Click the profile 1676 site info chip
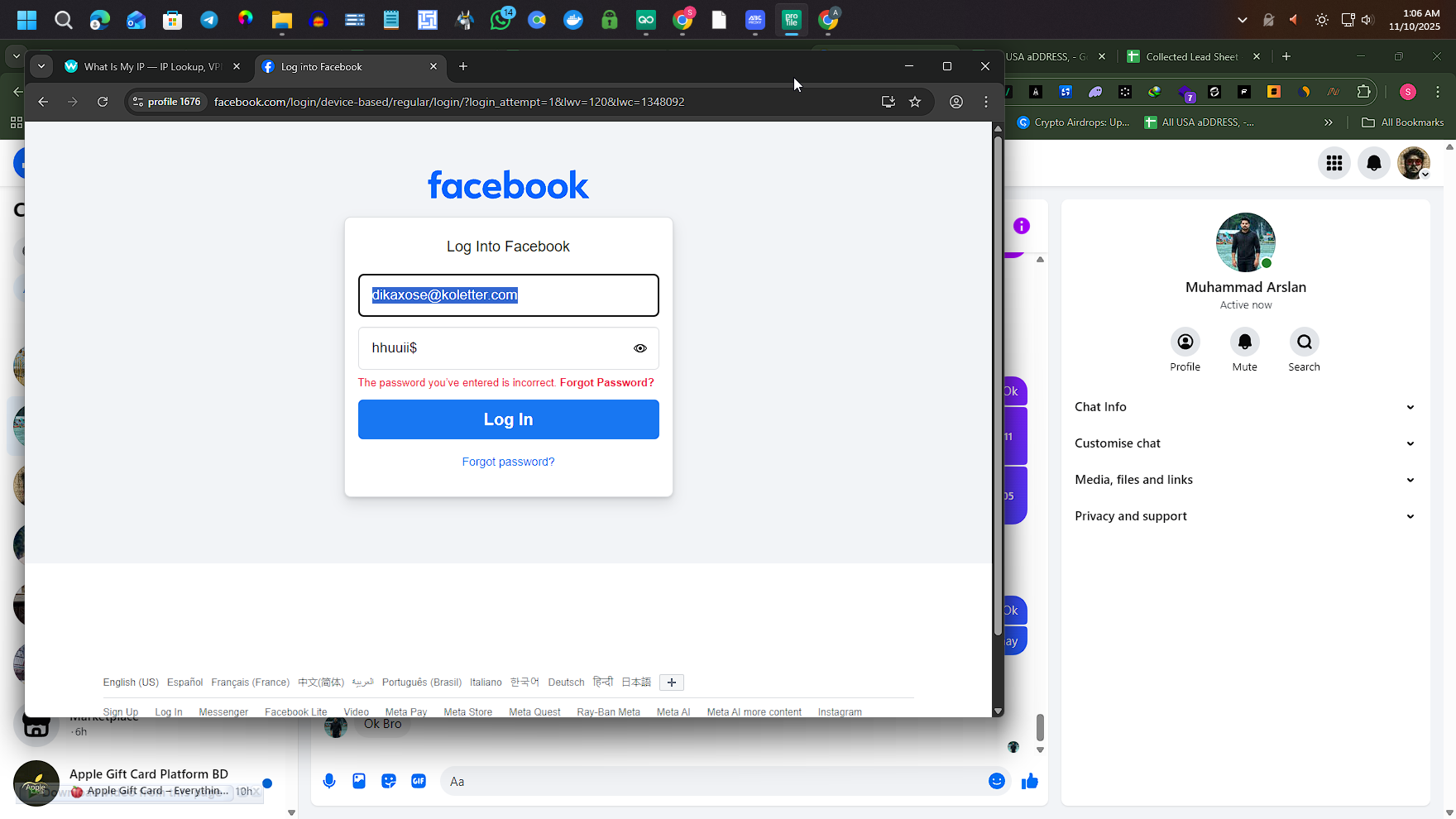The height and width of the screenshot is (819, 1456). tap(167, 102)
